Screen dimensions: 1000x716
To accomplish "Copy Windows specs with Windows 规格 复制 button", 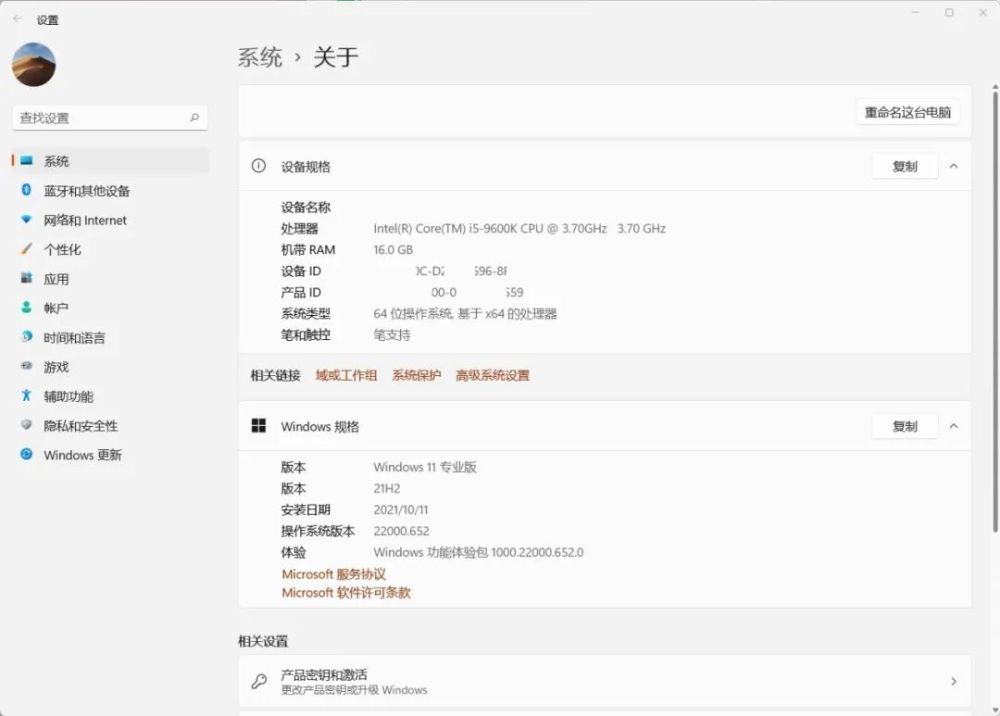I will tap(904, 427).
